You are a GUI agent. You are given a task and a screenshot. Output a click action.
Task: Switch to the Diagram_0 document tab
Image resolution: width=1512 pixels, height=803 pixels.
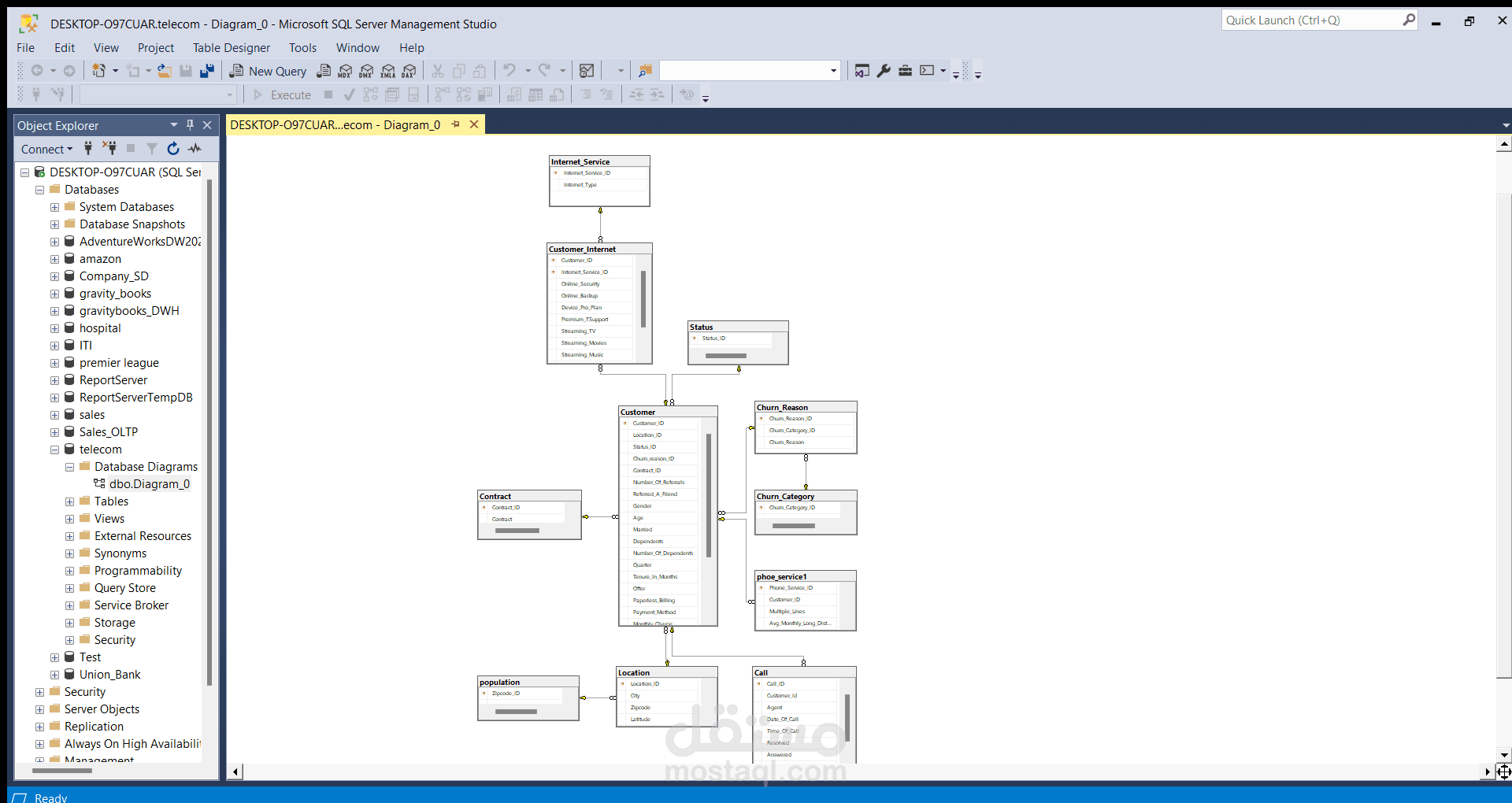pos(335,124)
